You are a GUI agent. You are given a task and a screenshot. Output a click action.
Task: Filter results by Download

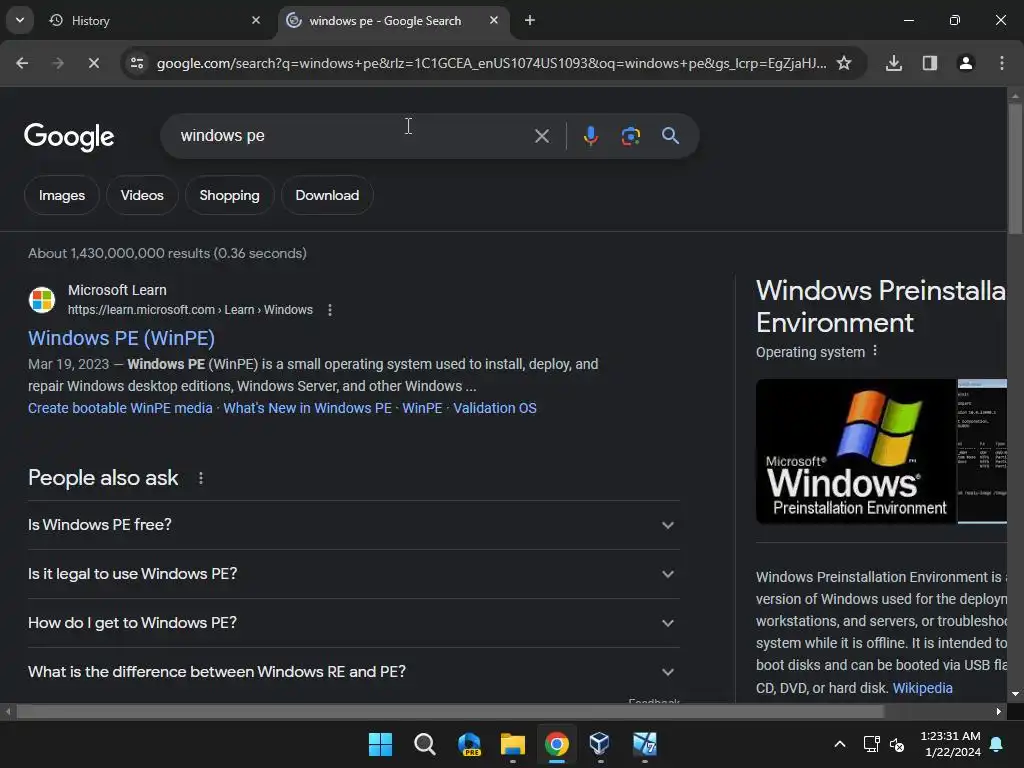tap(327, 195)
